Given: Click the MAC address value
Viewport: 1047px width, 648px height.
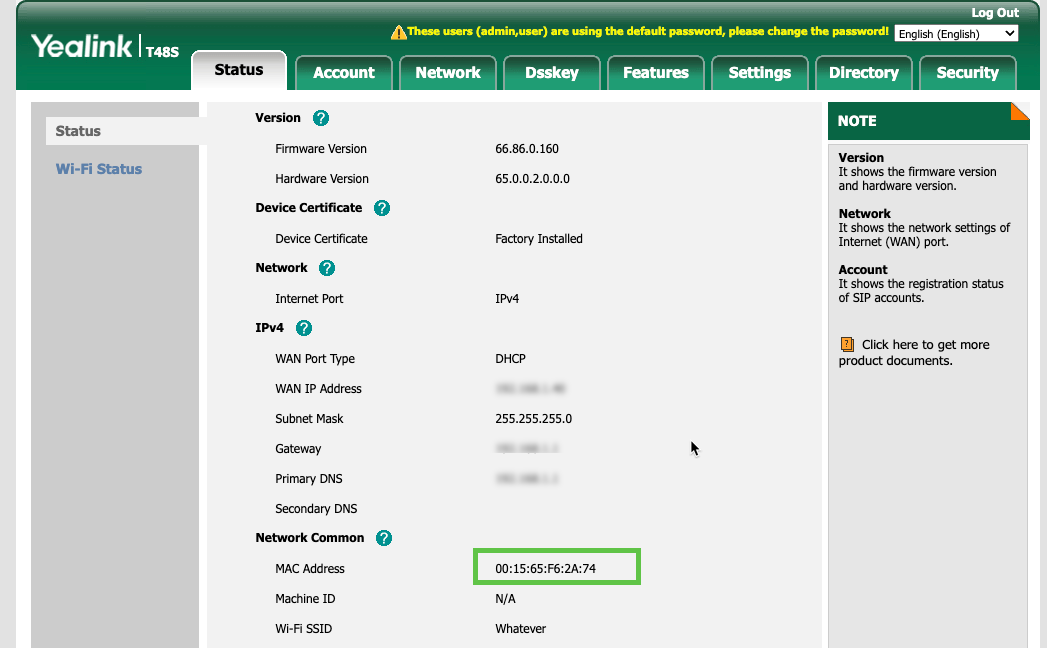Looking at the screenshot, I should tap(546, 568).
